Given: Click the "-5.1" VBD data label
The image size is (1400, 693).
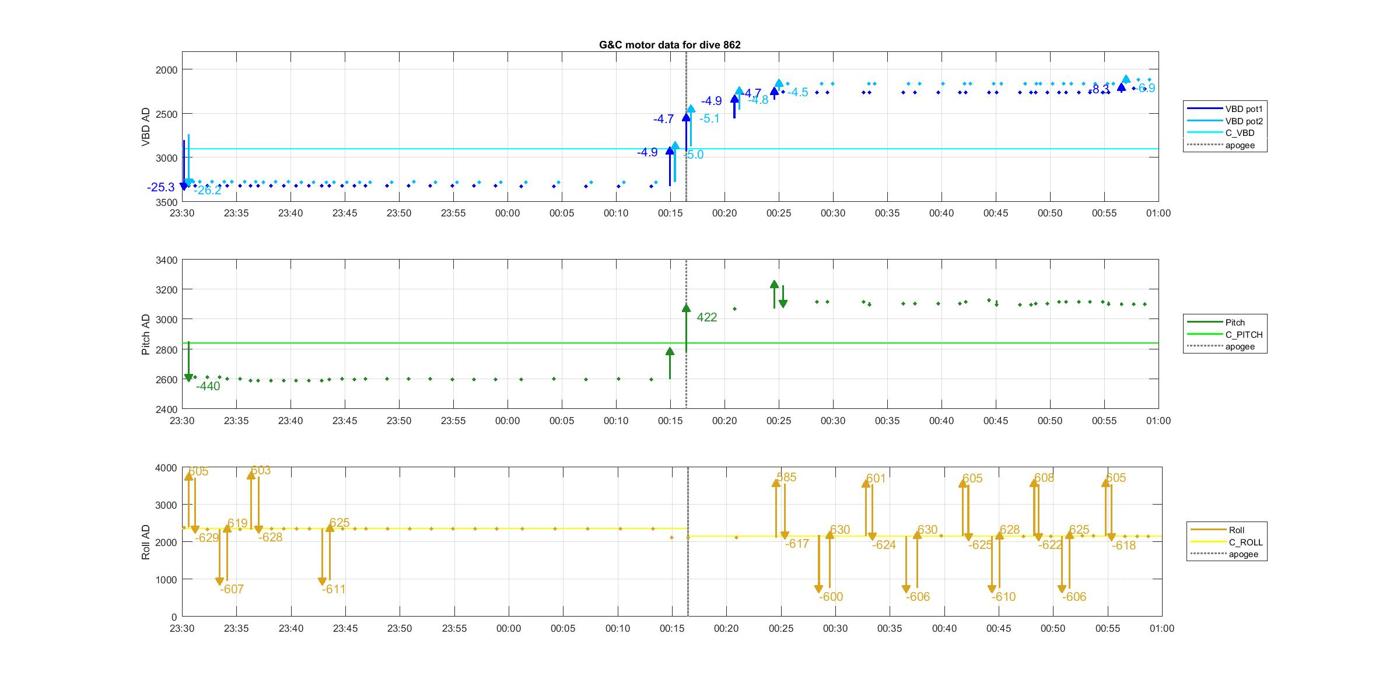Looking at the screenshot, I should tap(709, 118).
